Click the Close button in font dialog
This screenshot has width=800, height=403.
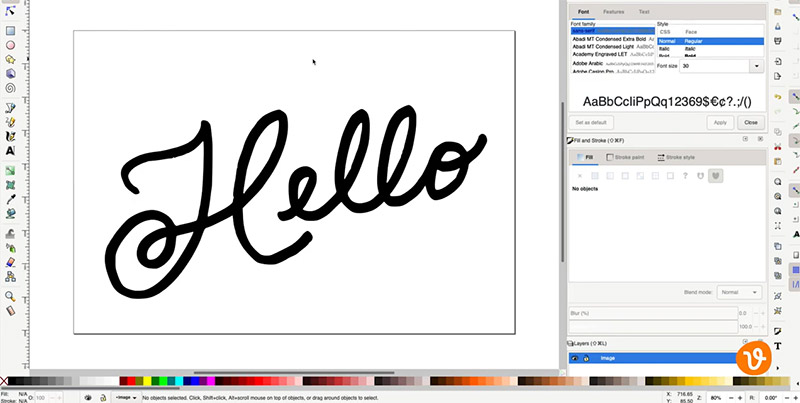pyautogui.click(x=751, y=122)
